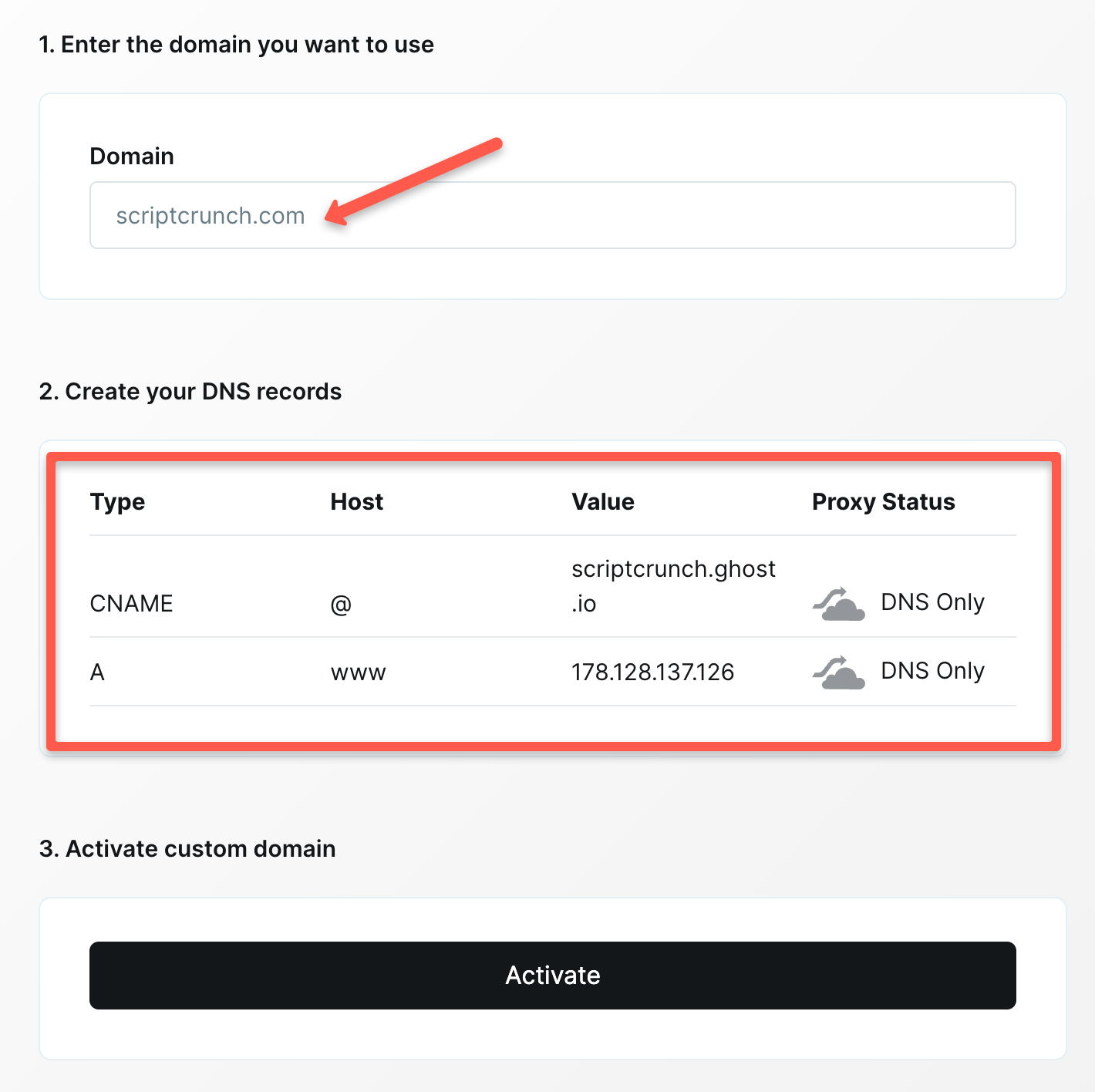Click the Domain input field
This screenshot has height=1092, width=1095.
coord(553,215)
